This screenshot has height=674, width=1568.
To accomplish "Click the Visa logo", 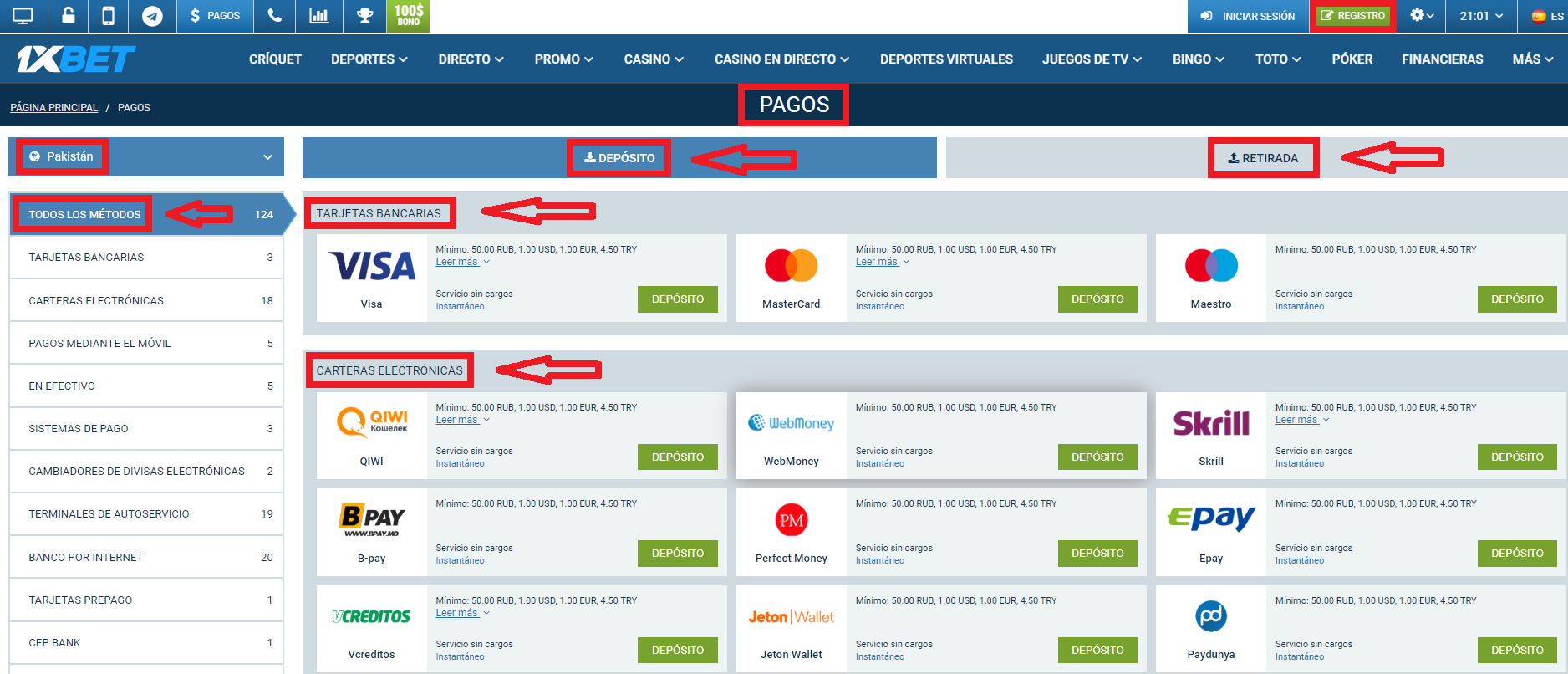I will [372, 266].
